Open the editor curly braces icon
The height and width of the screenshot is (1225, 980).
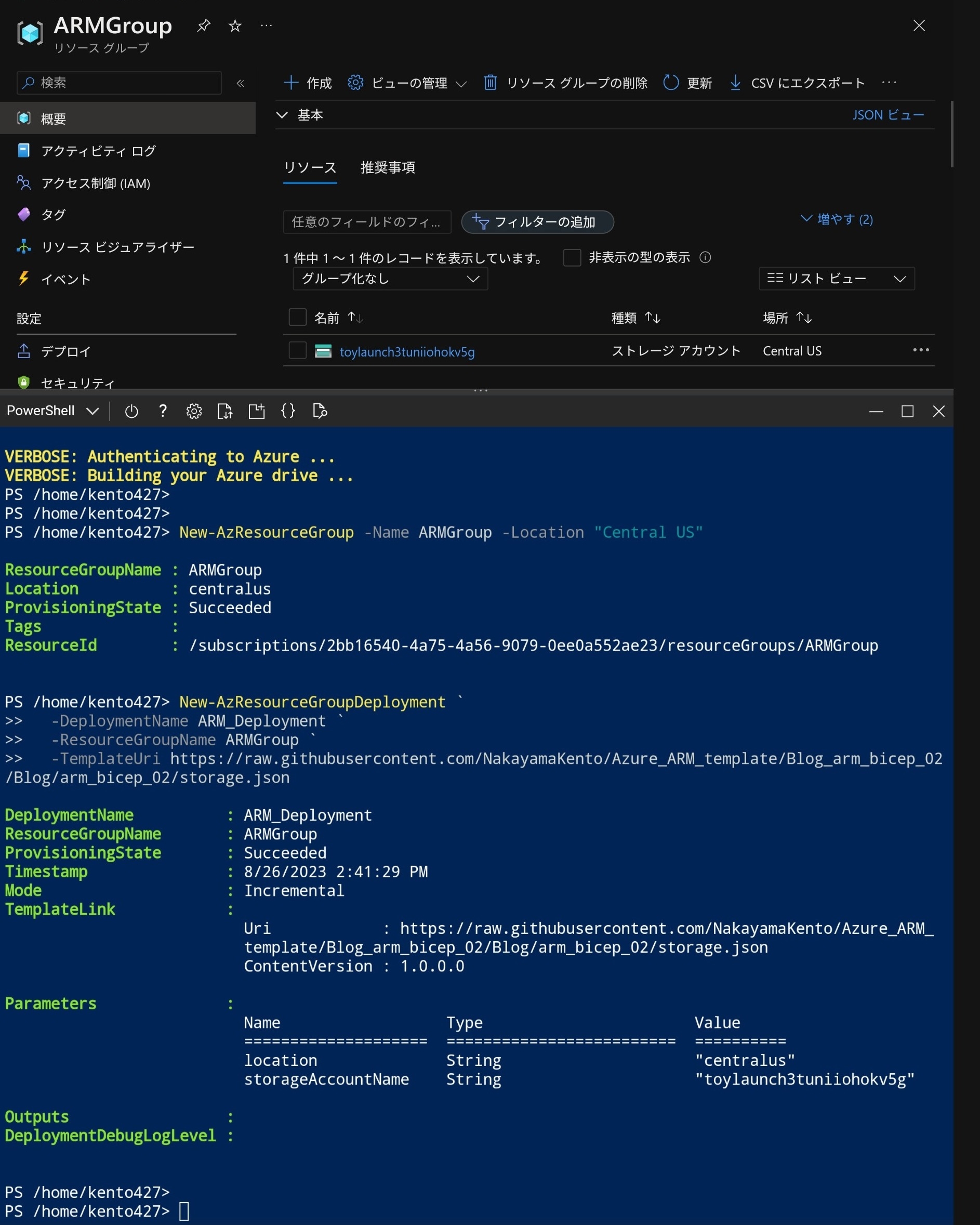[288, 411]
